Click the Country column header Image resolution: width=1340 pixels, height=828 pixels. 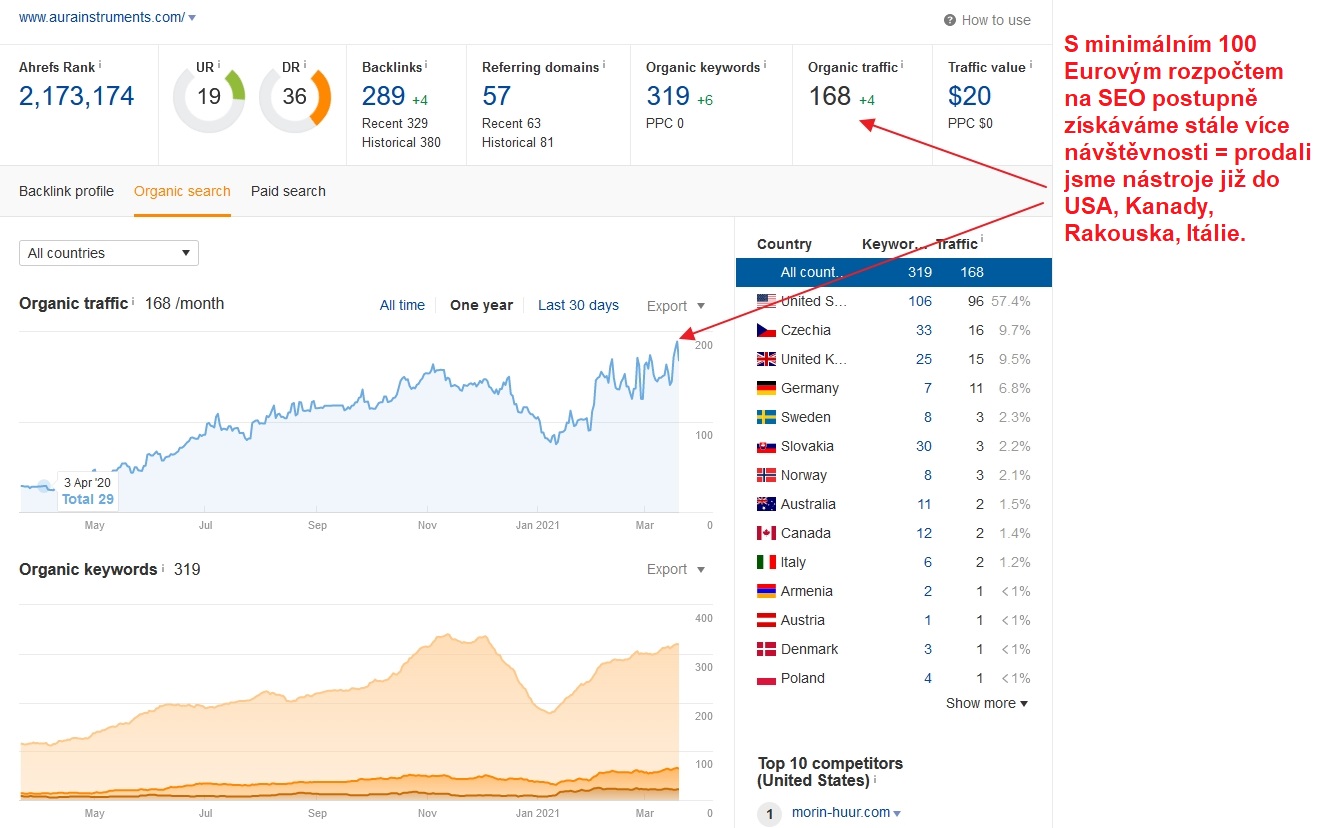[784, 244]
